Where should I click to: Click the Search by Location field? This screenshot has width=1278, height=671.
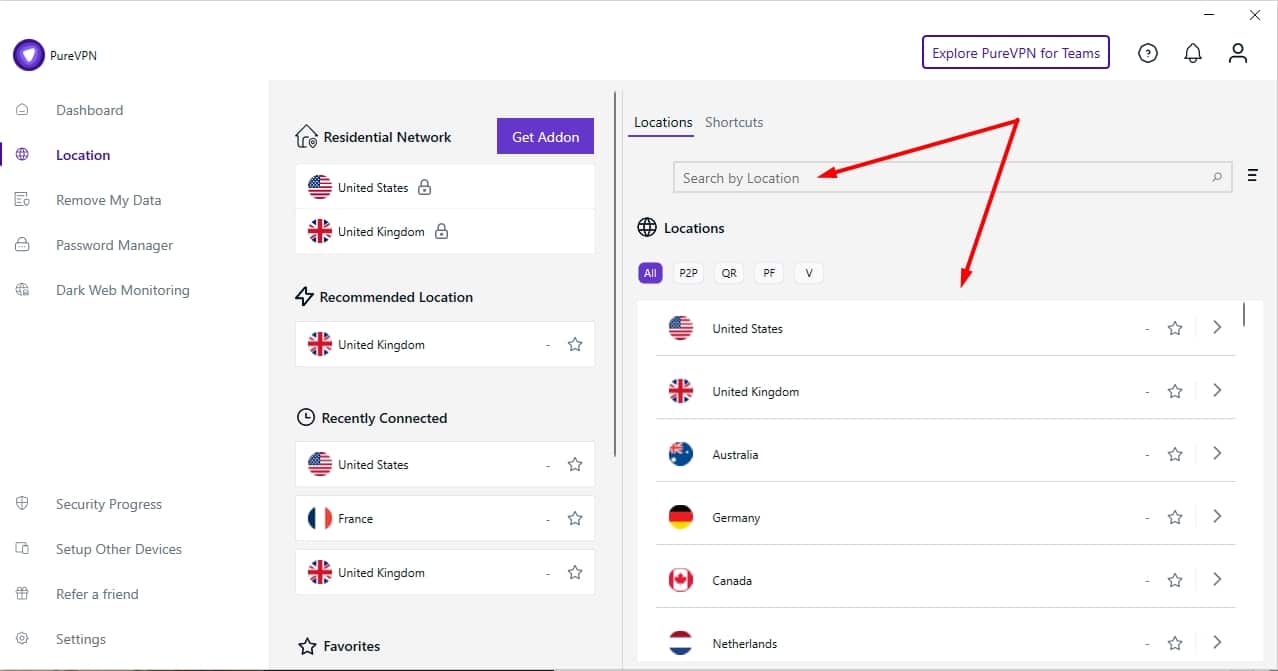click(952, 177)
